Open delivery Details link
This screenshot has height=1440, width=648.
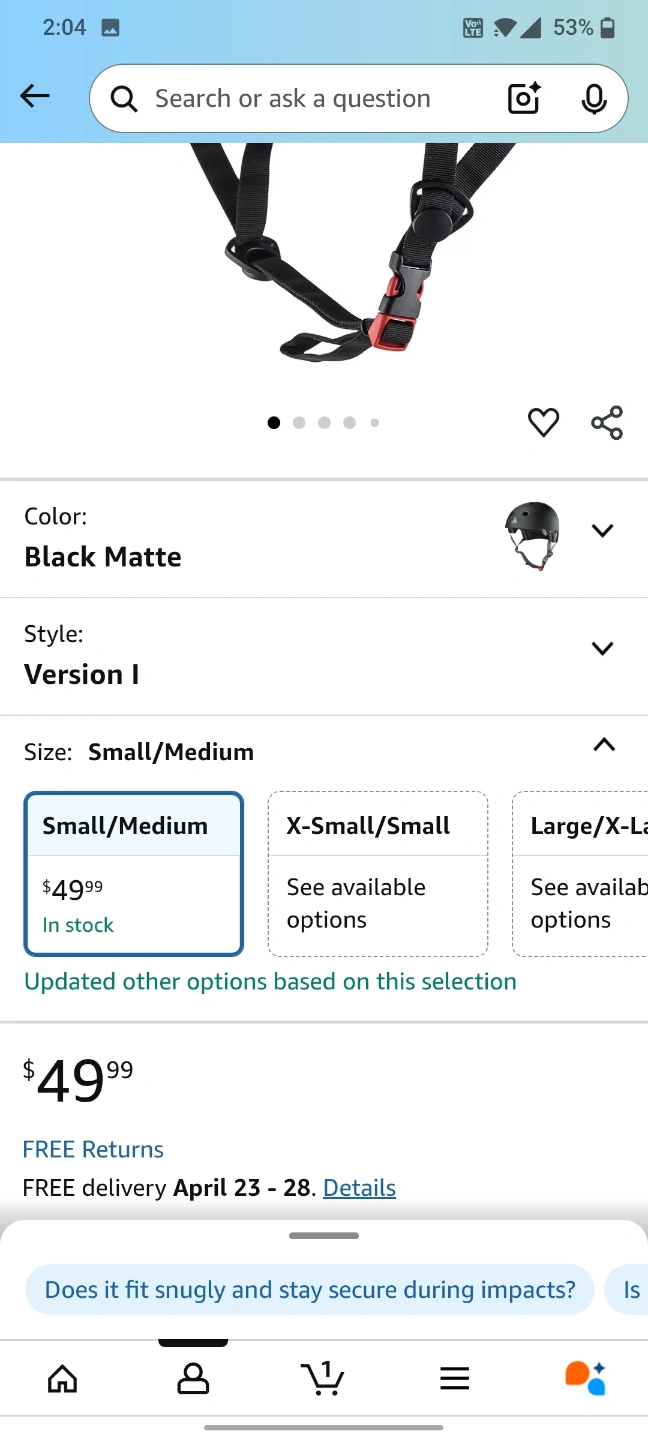[359, 1188]
